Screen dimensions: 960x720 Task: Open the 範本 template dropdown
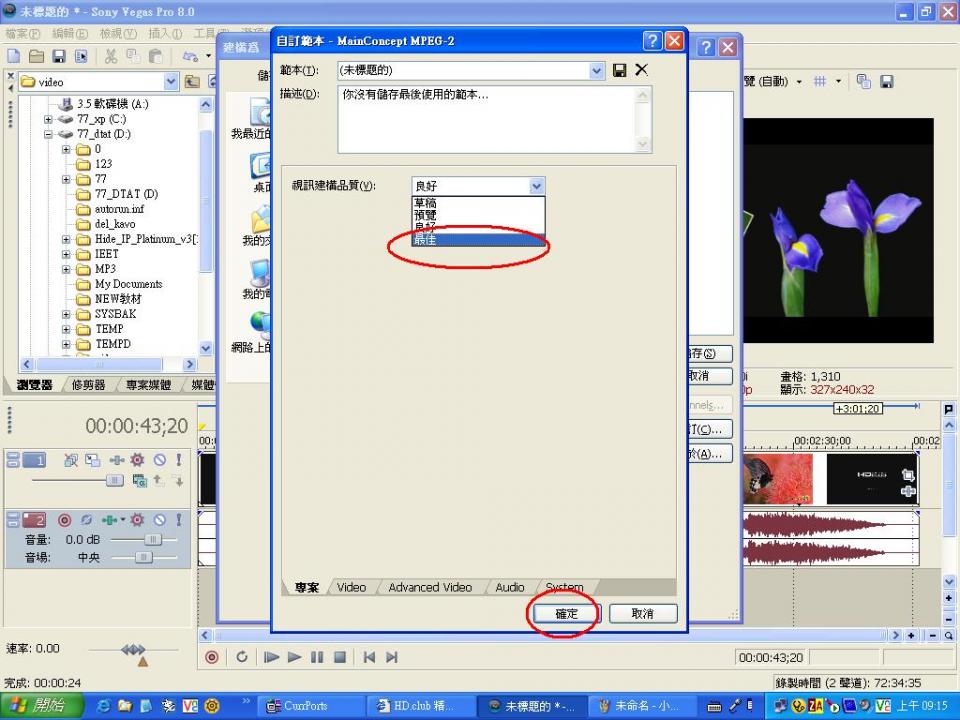tap(597, 70)
